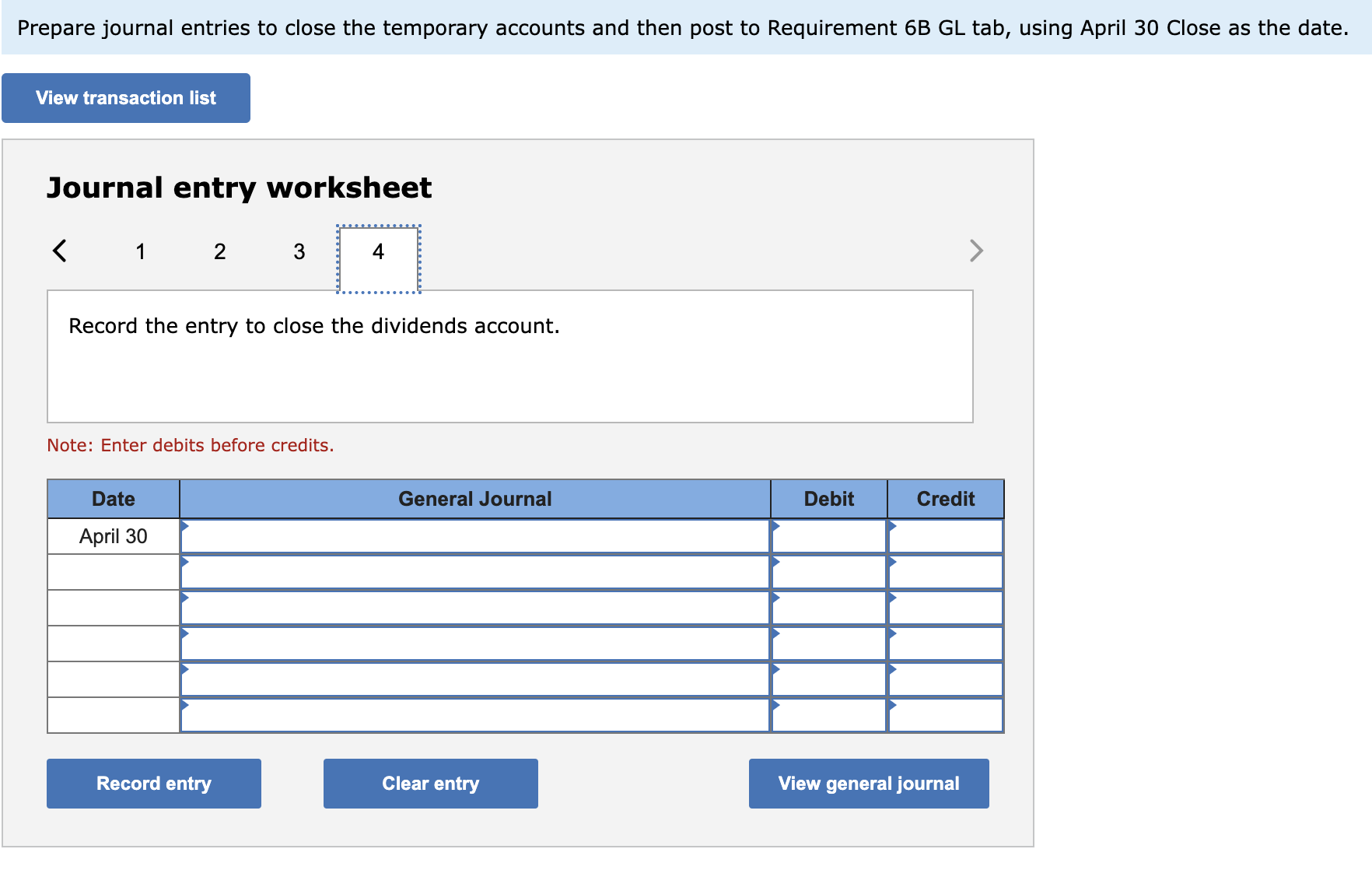Click the instruction box describing the dividends entry
This screenshot has height=870, width=1372.
pyautogui.click(x=510, y=354)
